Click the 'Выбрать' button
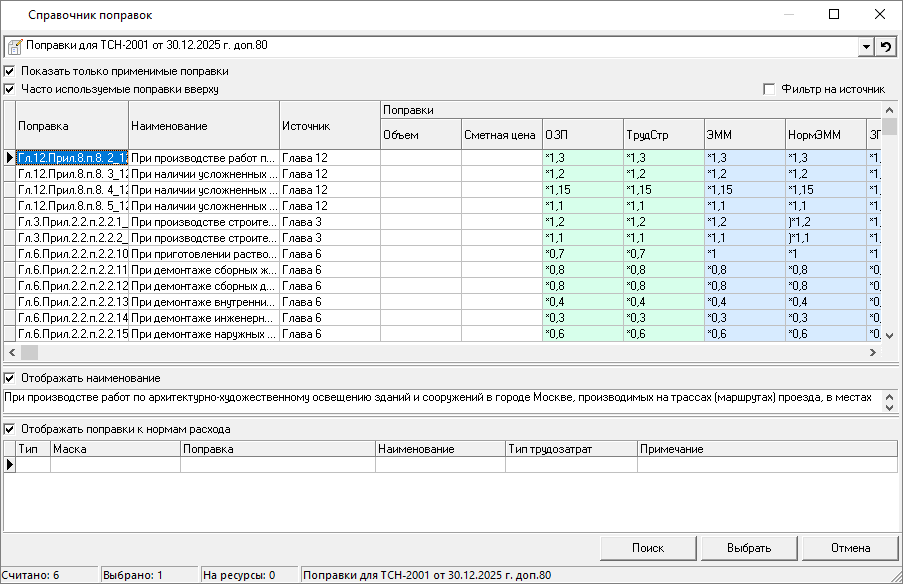 tap(749, 548)
